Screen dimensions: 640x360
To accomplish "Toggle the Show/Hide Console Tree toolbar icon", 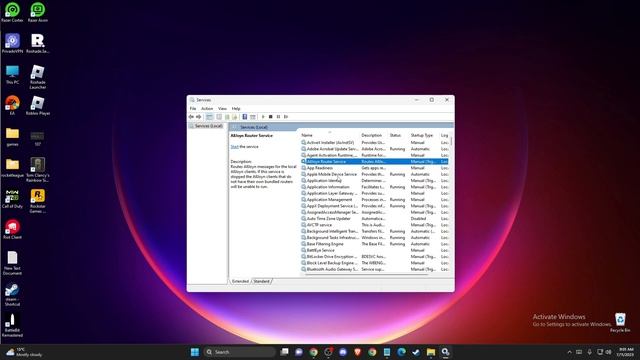I will (x=209, y=117).
